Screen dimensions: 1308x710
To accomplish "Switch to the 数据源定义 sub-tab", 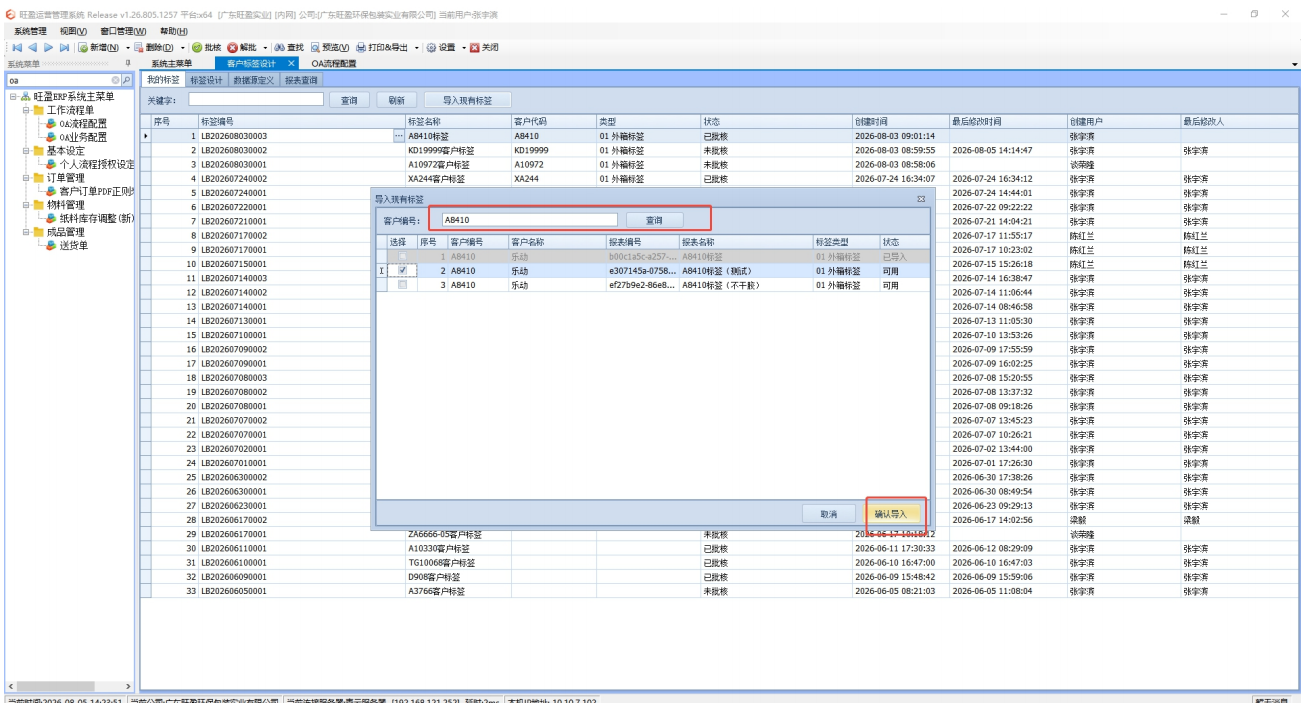I will point(254,80).
